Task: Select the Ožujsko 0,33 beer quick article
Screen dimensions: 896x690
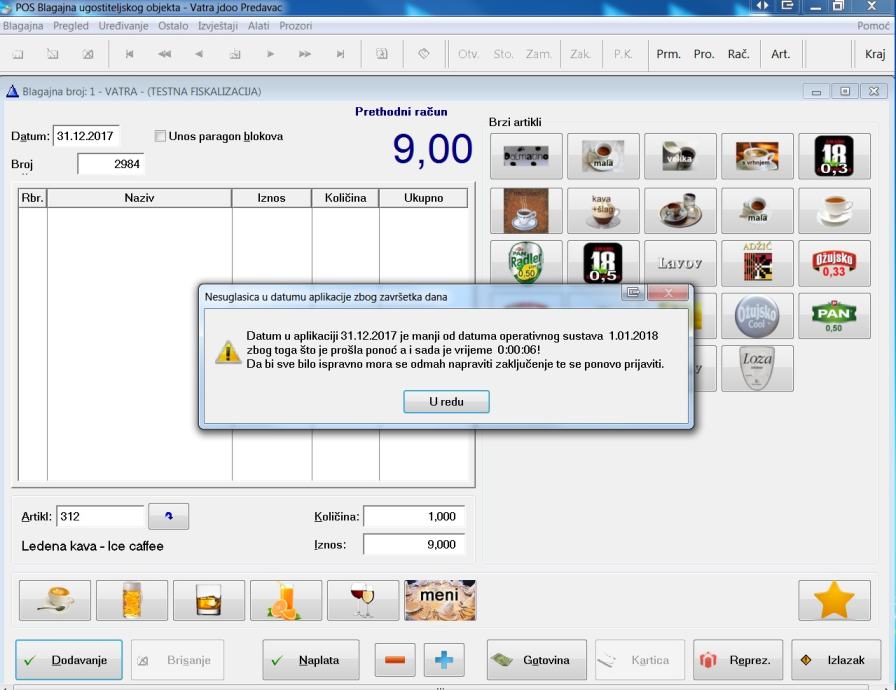Action: 833,264
